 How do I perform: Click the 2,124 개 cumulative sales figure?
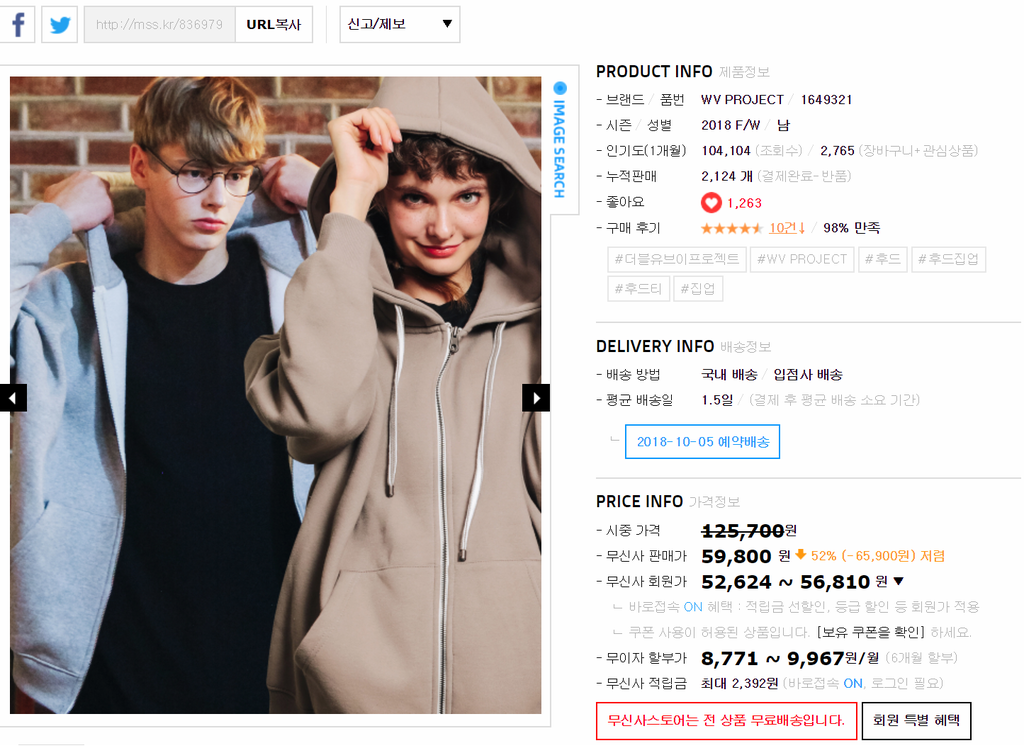727,176
